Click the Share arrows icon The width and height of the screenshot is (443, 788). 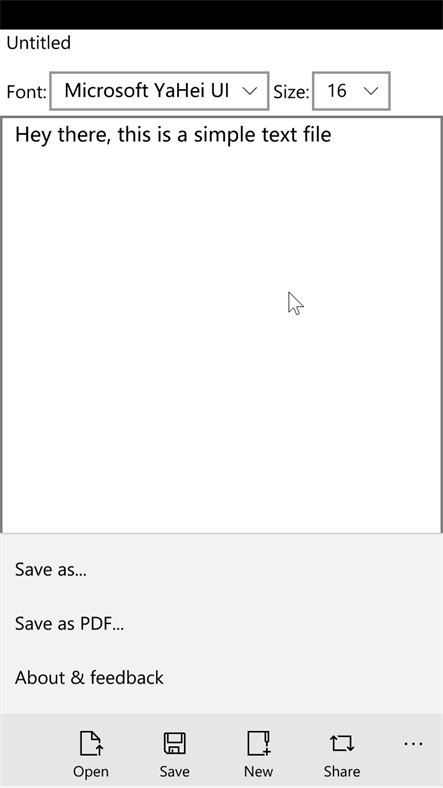342,743
